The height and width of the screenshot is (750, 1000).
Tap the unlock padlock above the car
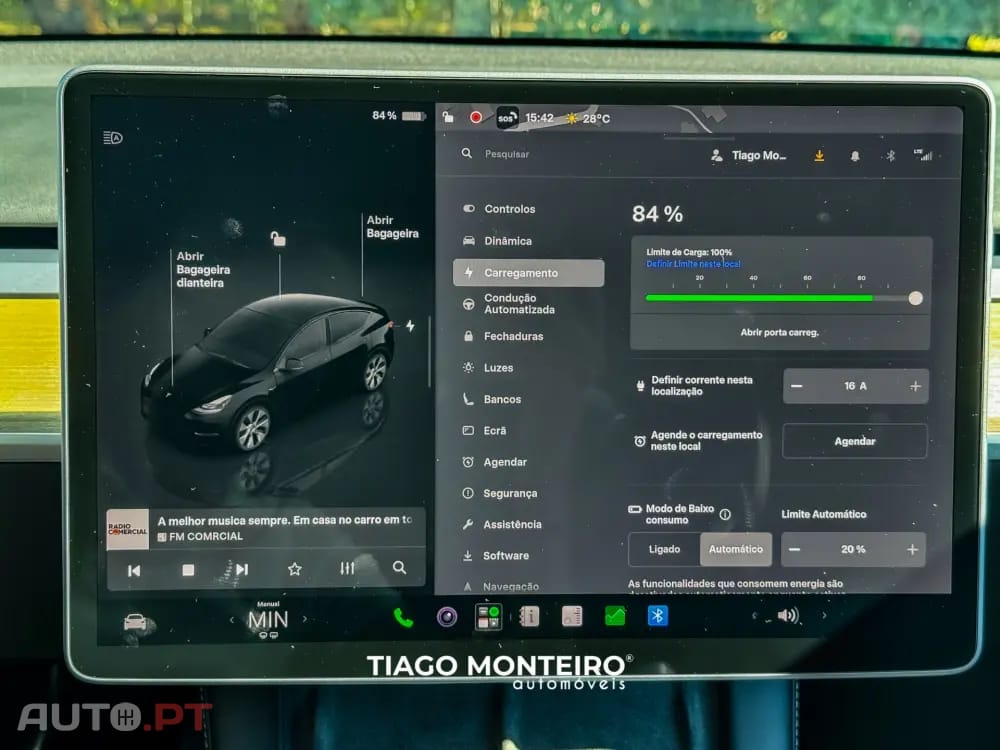(x=278, y=239)
